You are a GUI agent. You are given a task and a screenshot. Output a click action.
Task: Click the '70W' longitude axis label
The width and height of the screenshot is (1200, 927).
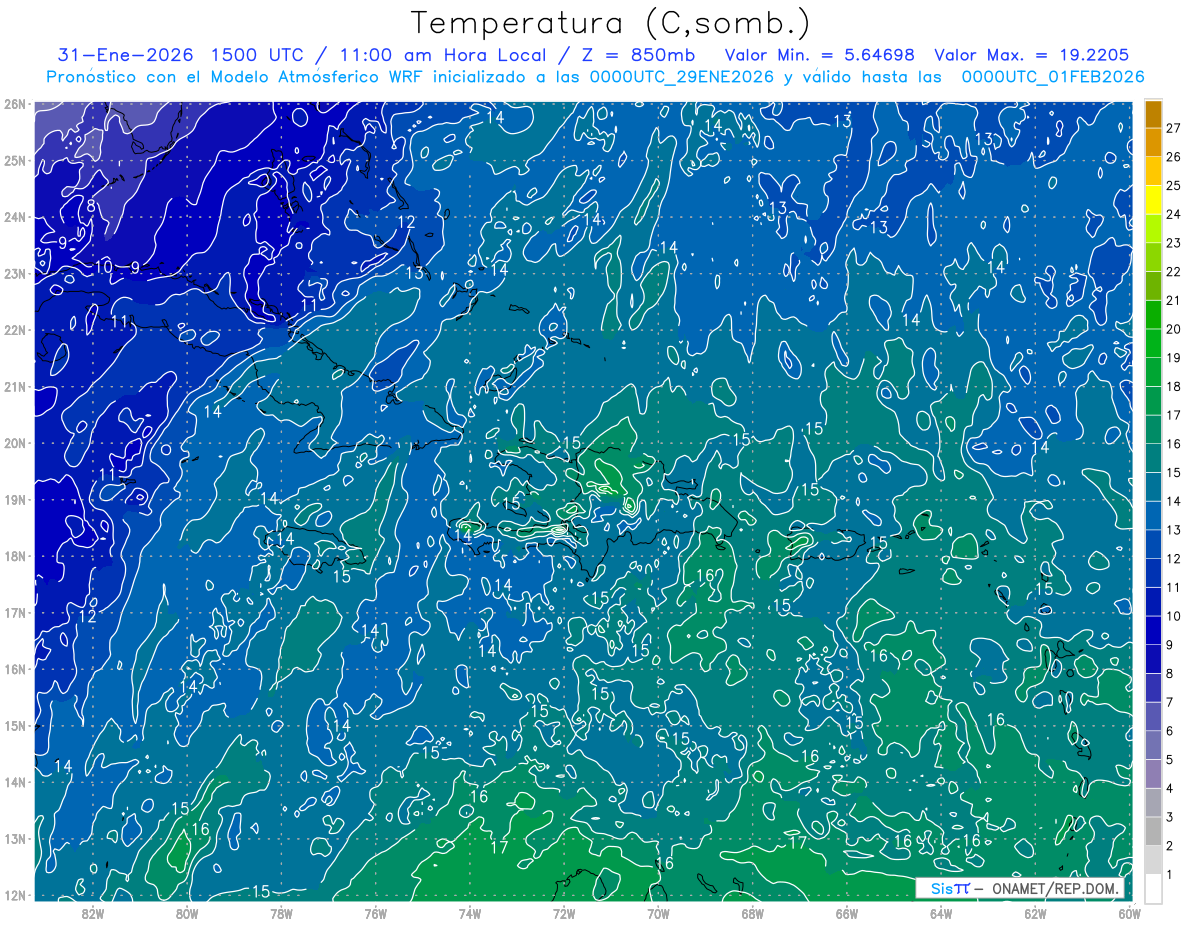(658, 913)
